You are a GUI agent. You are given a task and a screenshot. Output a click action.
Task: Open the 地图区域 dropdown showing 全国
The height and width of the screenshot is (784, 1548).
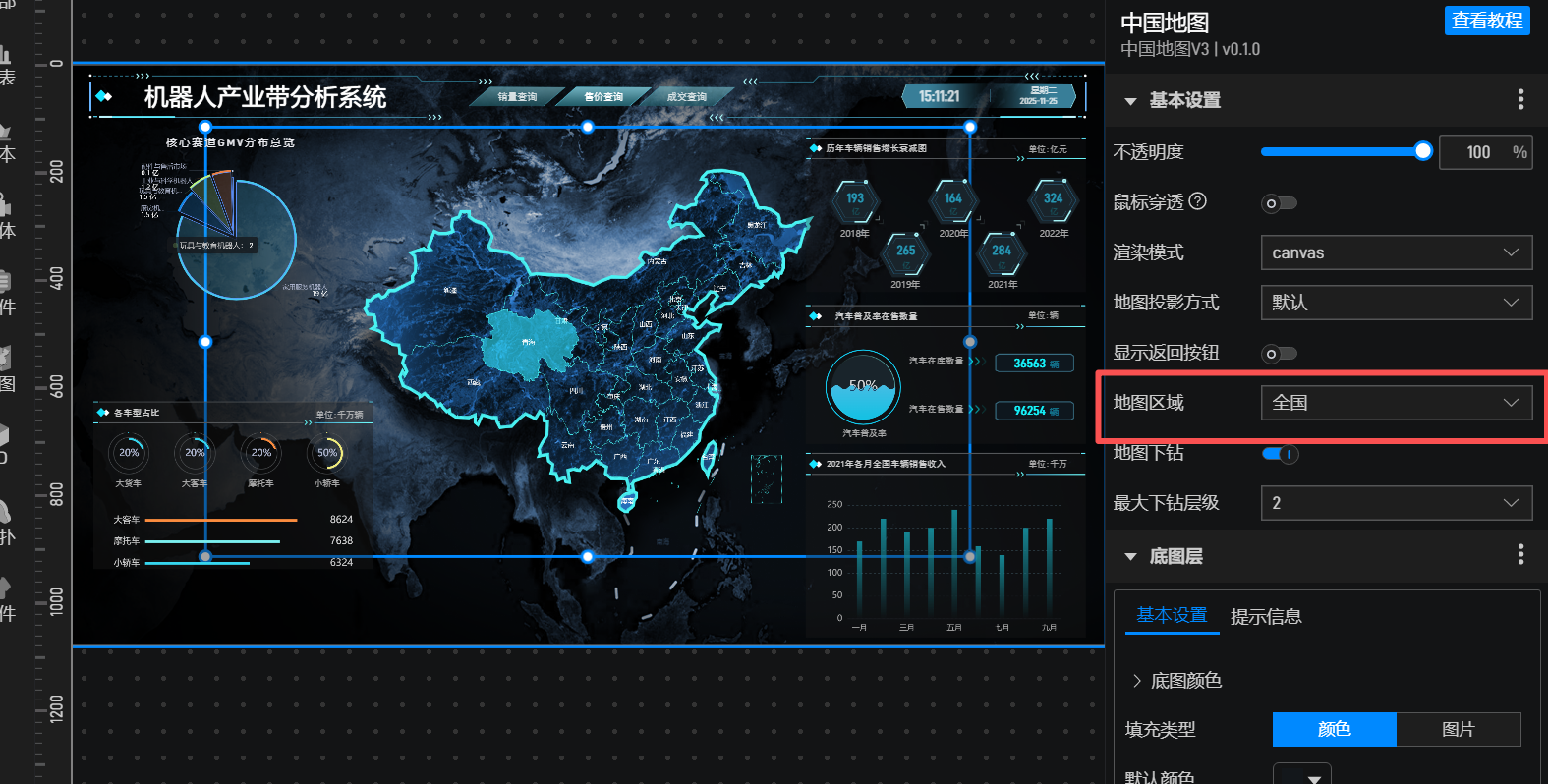(x=1396, y=403)
